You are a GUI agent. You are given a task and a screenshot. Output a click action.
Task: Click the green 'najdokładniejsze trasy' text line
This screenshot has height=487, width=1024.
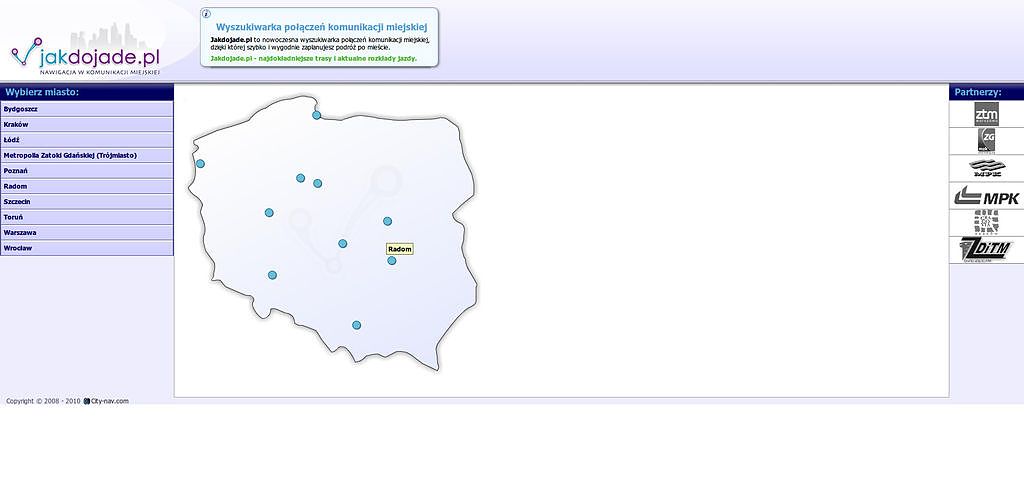tap(313, 58)
